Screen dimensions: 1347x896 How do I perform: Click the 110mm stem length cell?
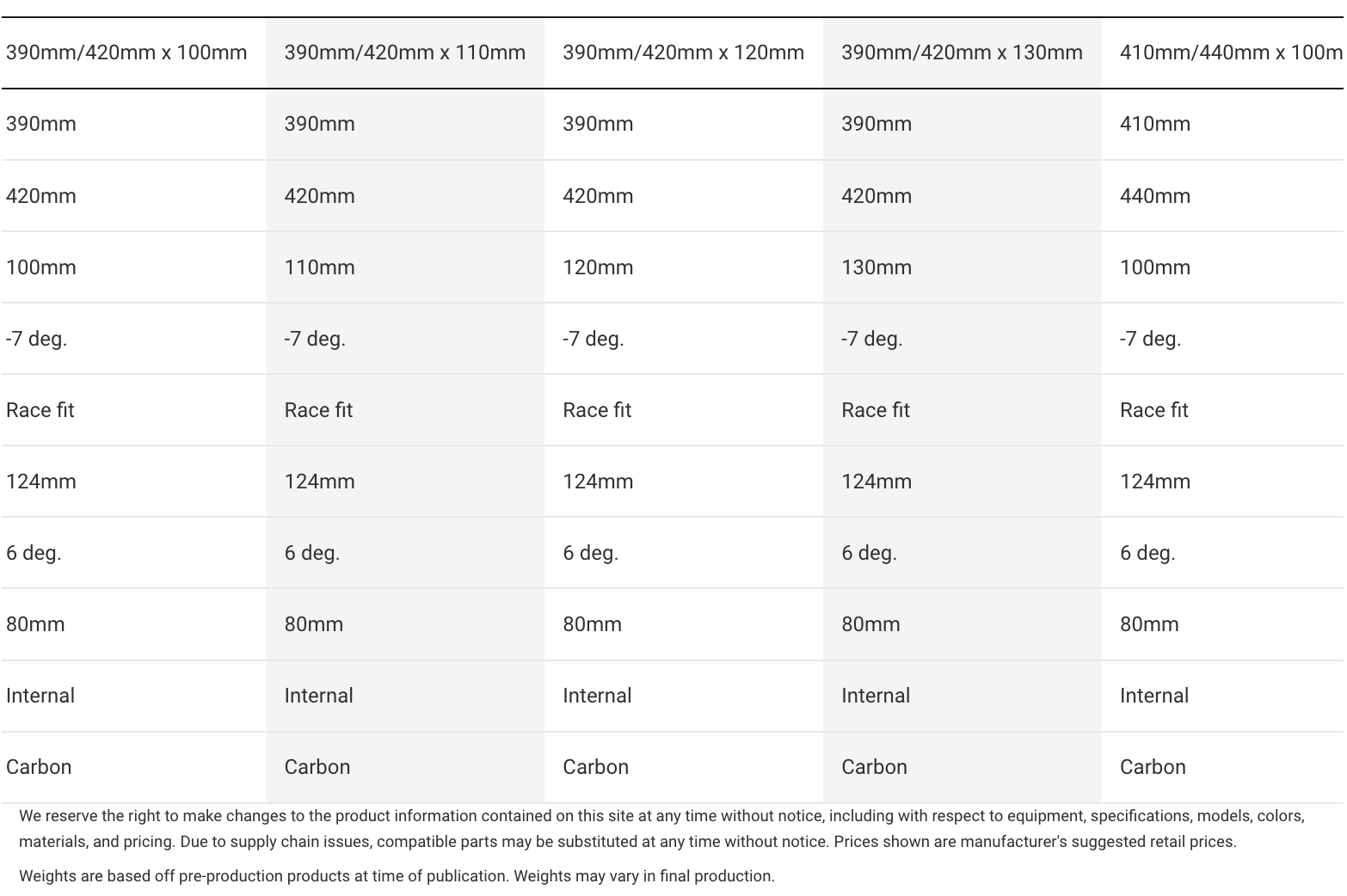[319, 267]
